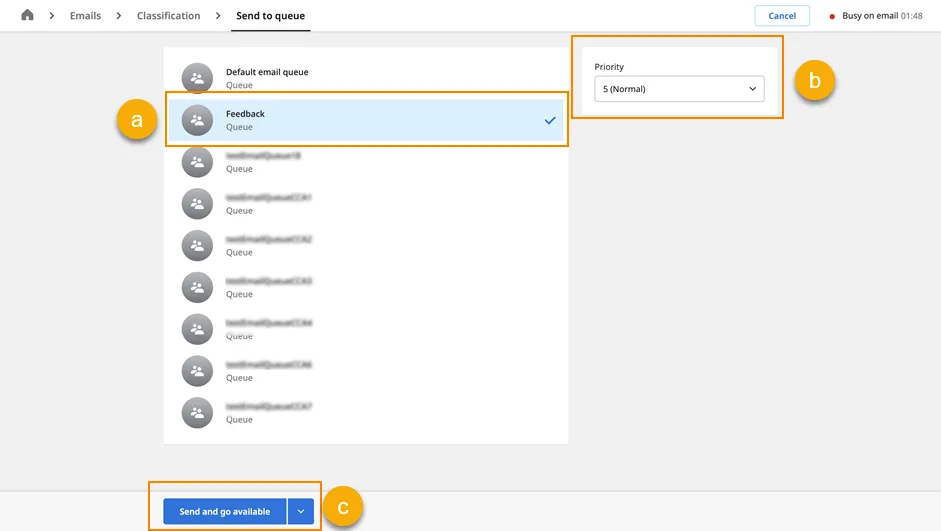
Task: Open the Busy on email status indicator
Action: [876, 16]
